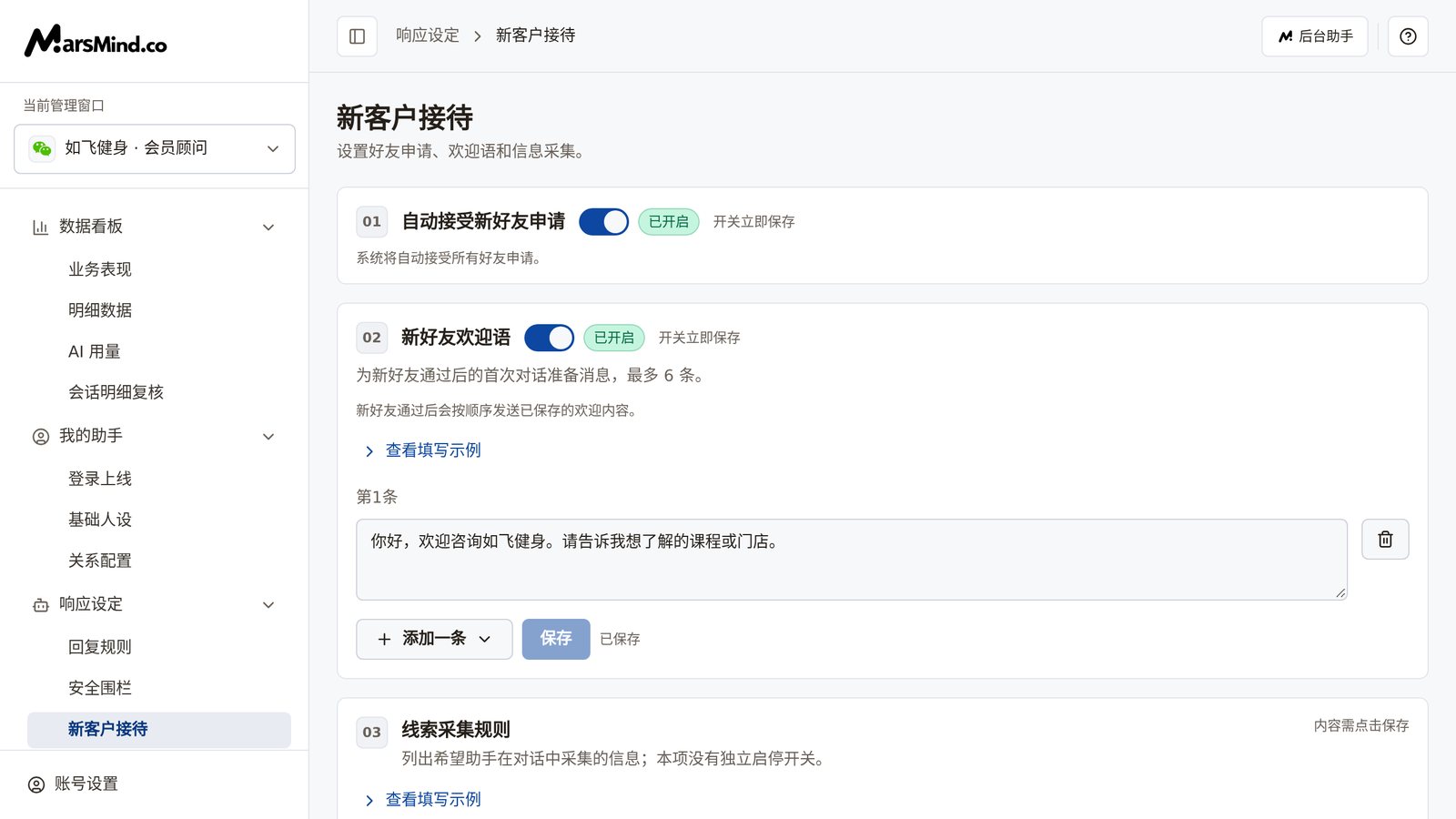Click into the 第1条 welcome message textarea

[852, 560]
